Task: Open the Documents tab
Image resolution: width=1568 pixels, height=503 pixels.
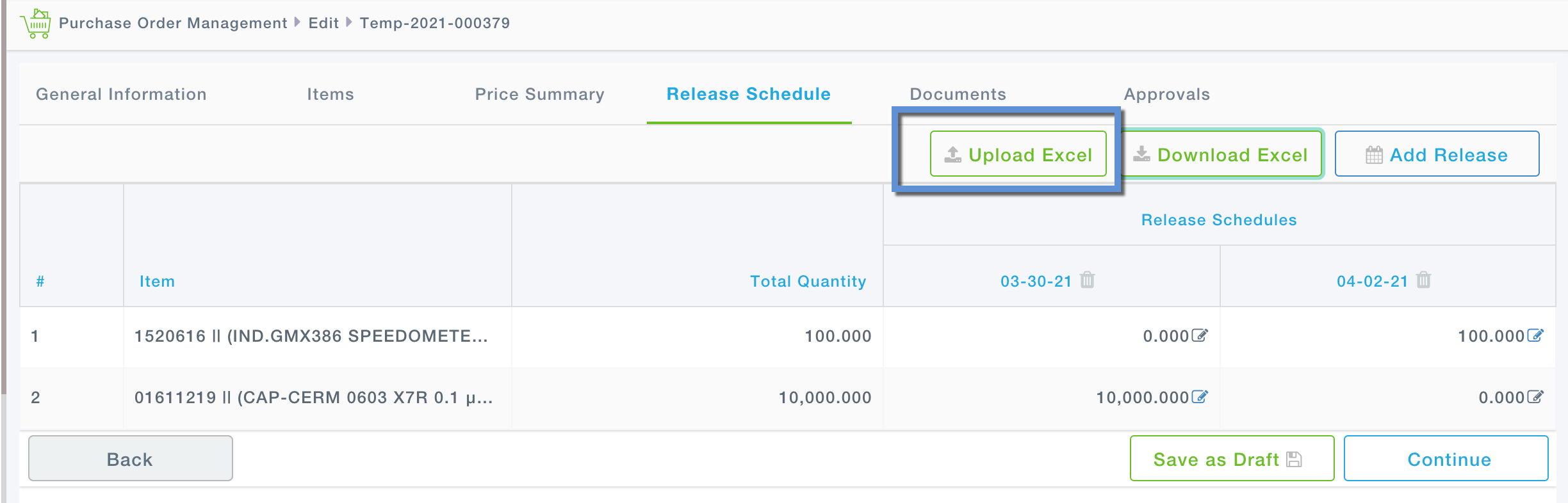Action: point(958,94)
